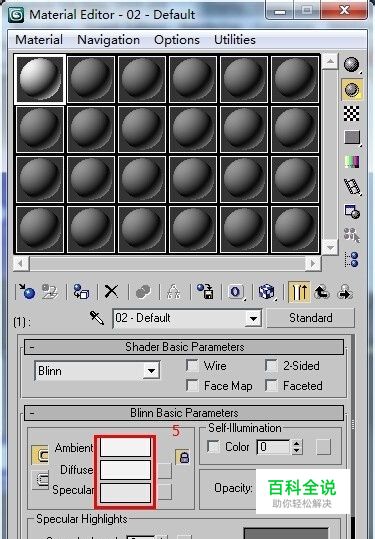
Task: Click the Make Preview filmstrip icon
Action: [352, 187]
